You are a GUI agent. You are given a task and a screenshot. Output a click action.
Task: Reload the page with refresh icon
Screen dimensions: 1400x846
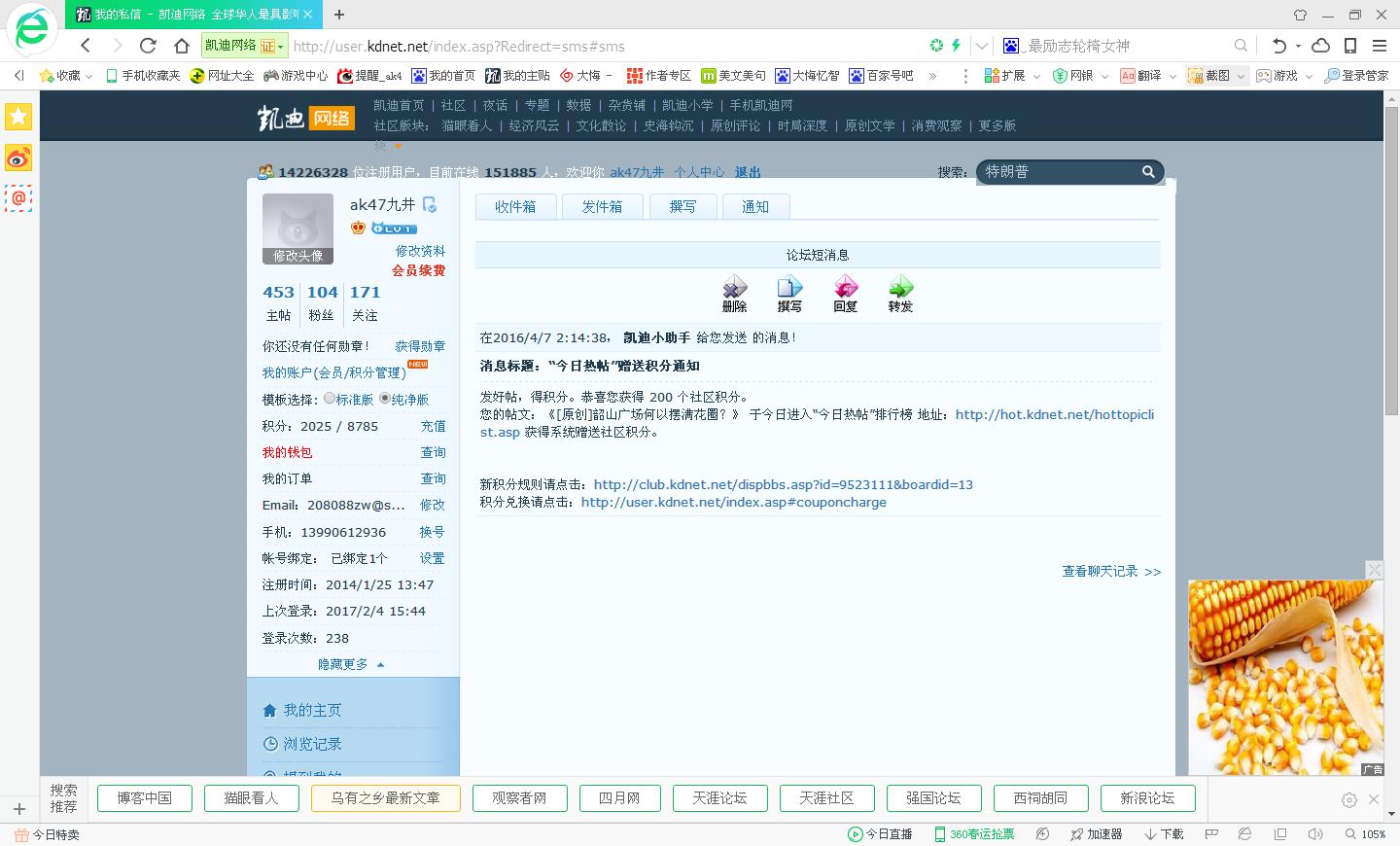148,46
